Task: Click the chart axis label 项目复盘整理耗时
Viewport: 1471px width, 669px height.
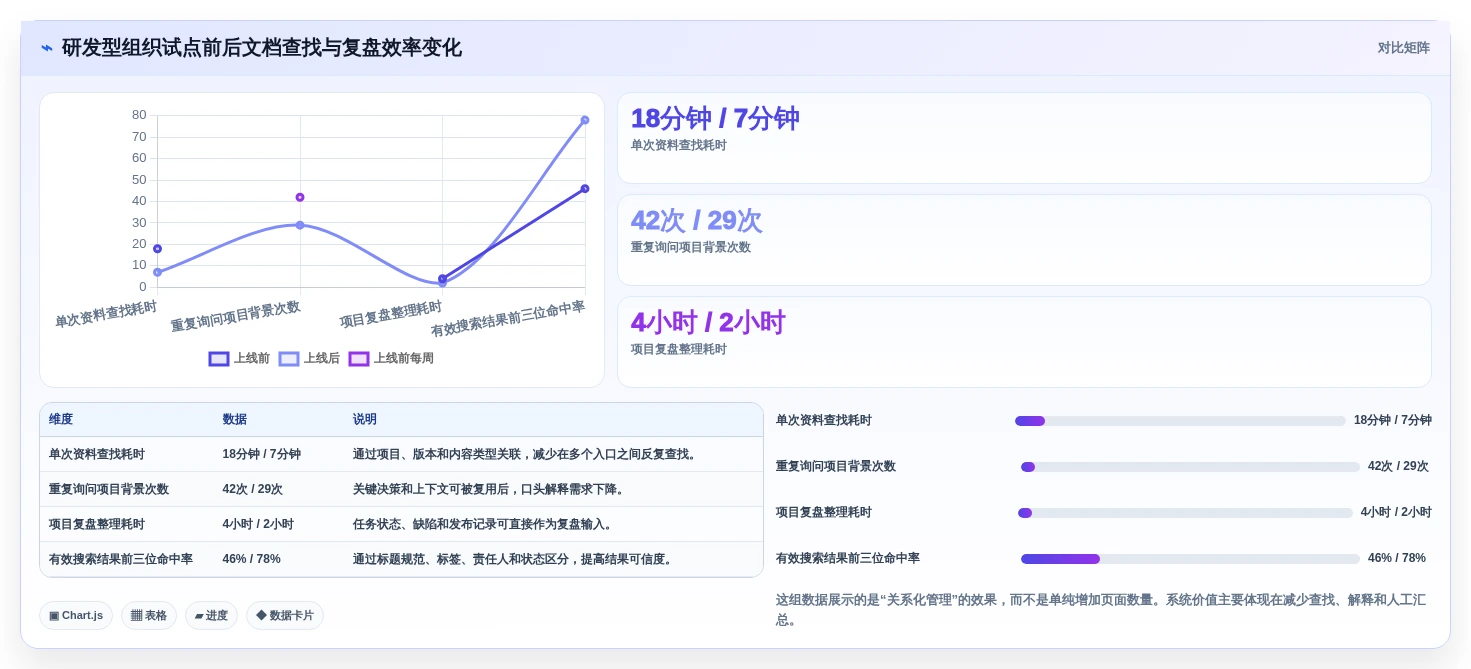Action: click(390, 315)
